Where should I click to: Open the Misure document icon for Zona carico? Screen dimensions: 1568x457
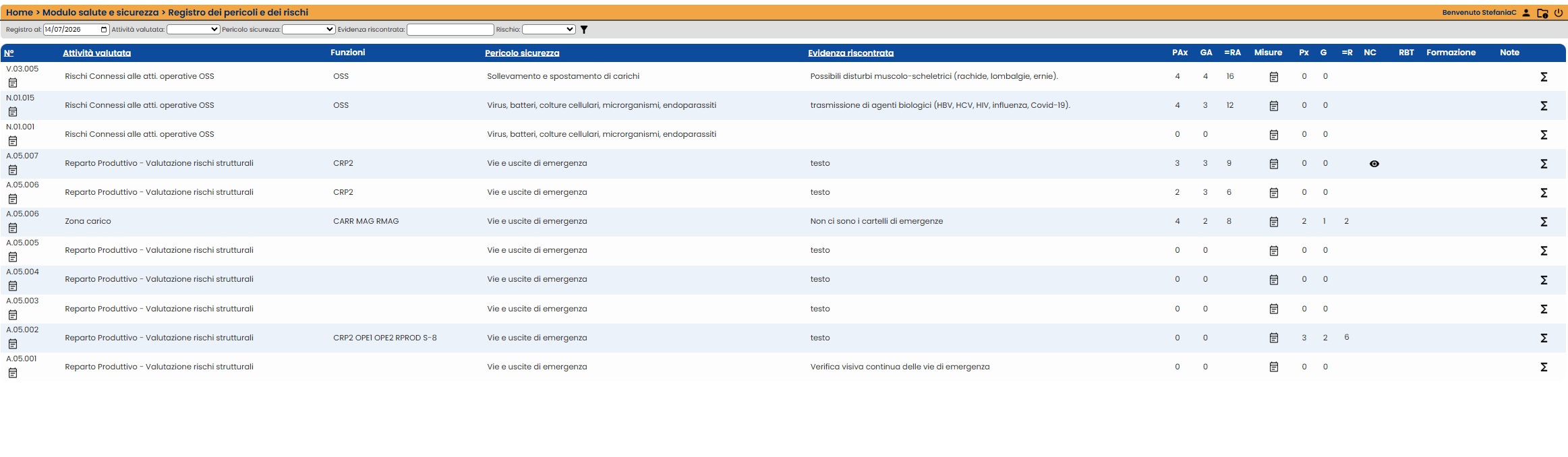point(1274,222)
